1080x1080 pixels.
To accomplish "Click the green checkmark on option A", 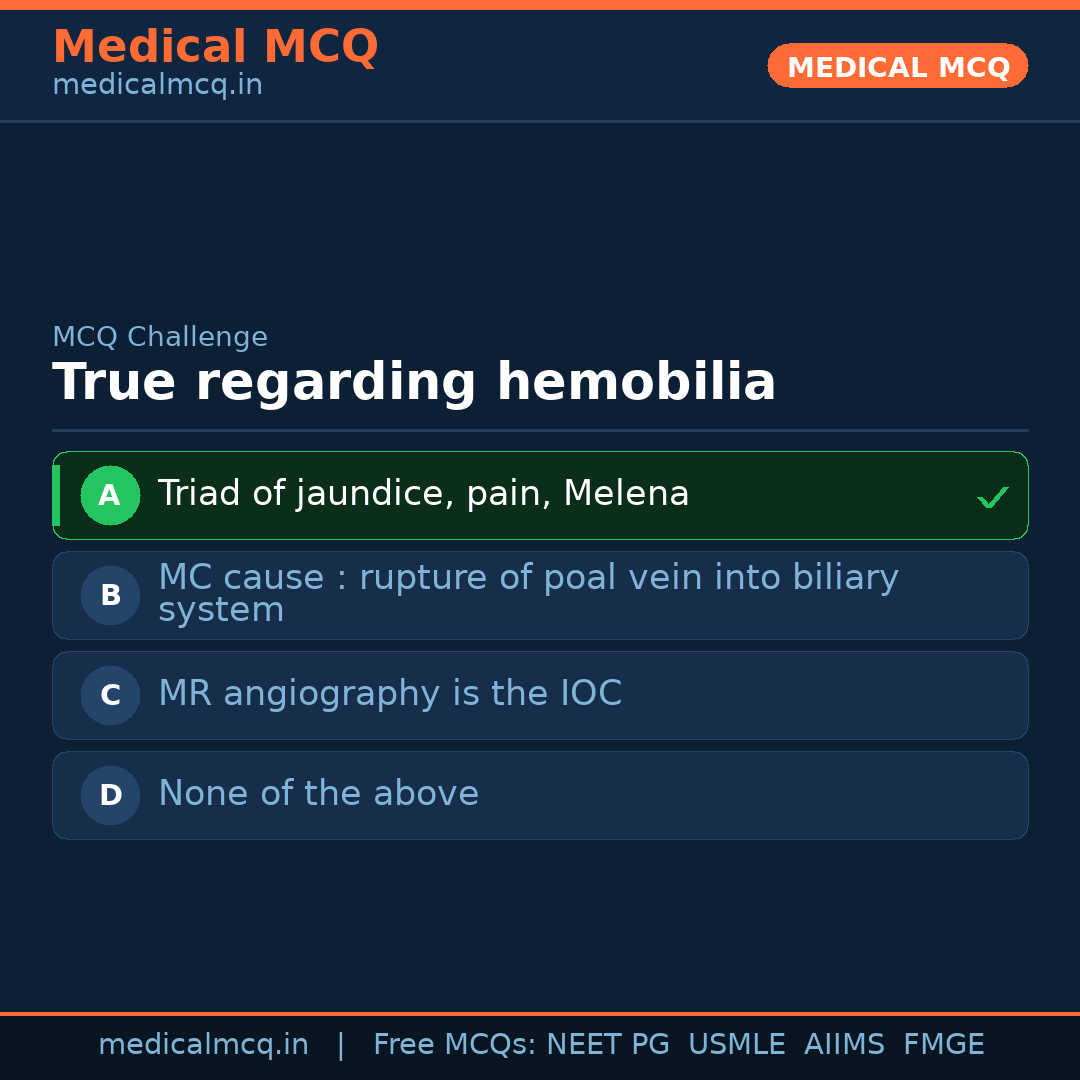I will pyautogui.click(x=992, y=497).
